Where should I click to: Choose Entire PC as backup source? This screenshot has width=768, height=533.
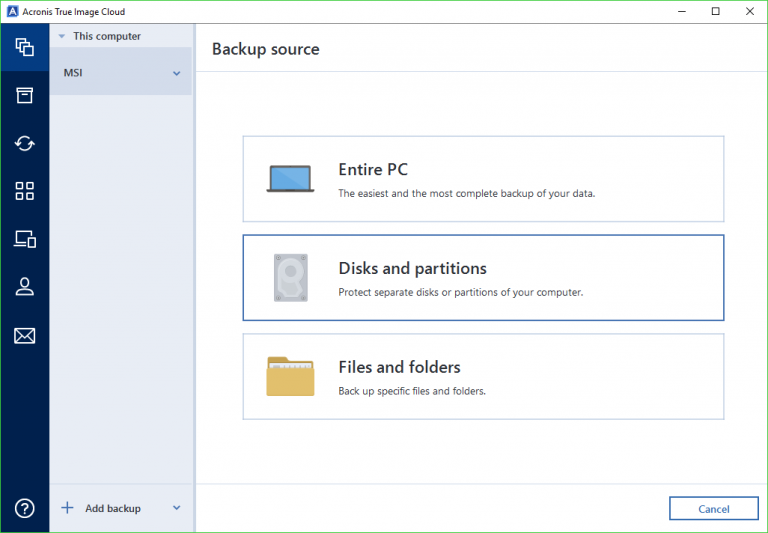pyautogui.click(x=483, y=179)
